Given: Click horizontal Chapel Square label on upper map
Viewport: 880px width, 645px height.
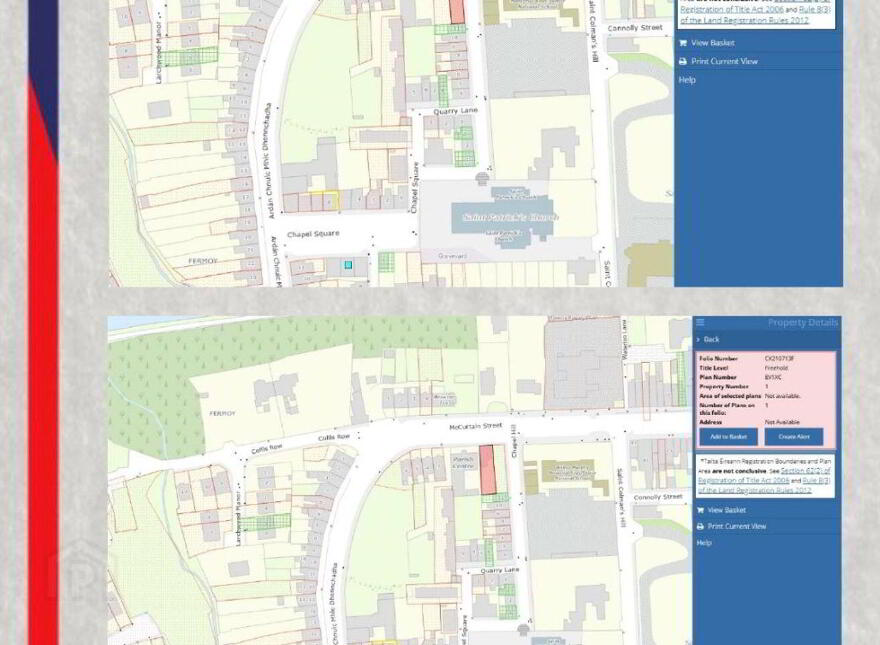Looking at the screenshot, I should 313,234.
